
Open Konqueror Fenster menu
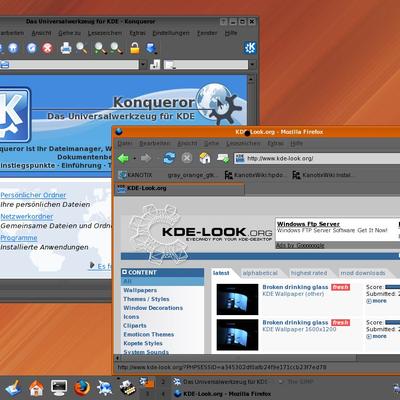coord(207,33)
